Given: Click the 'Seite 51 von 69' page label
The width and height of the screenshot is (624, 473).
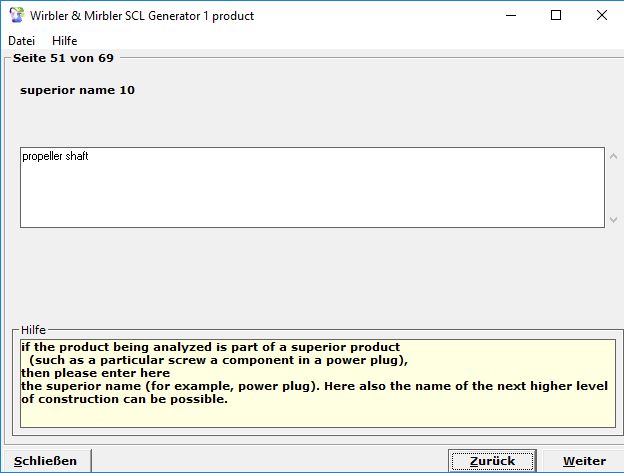Looking at the screenshot, I should pyautogui.click(x=63, y=58).
